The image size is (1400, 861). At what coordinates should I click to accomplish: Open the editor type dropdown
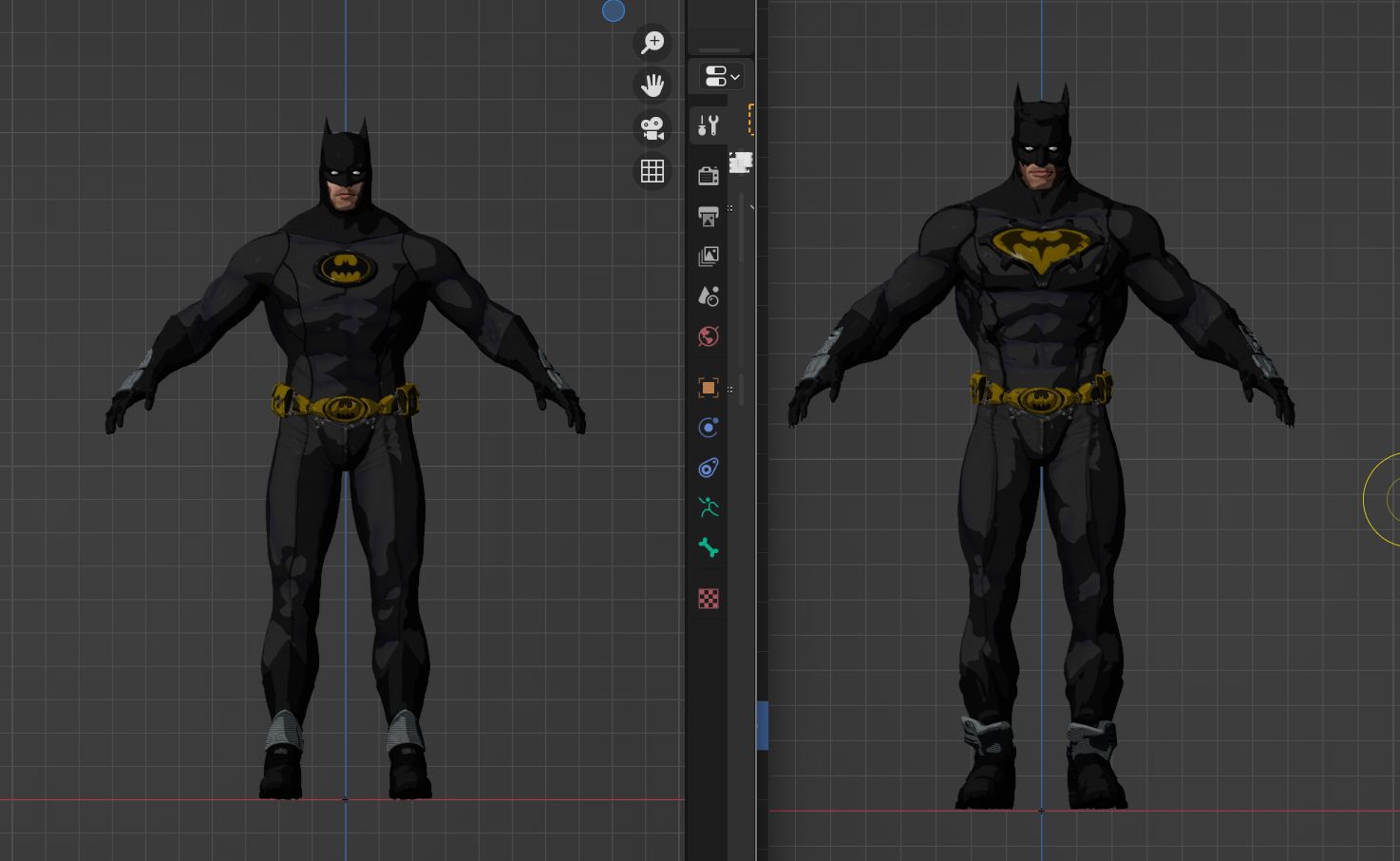722,76
